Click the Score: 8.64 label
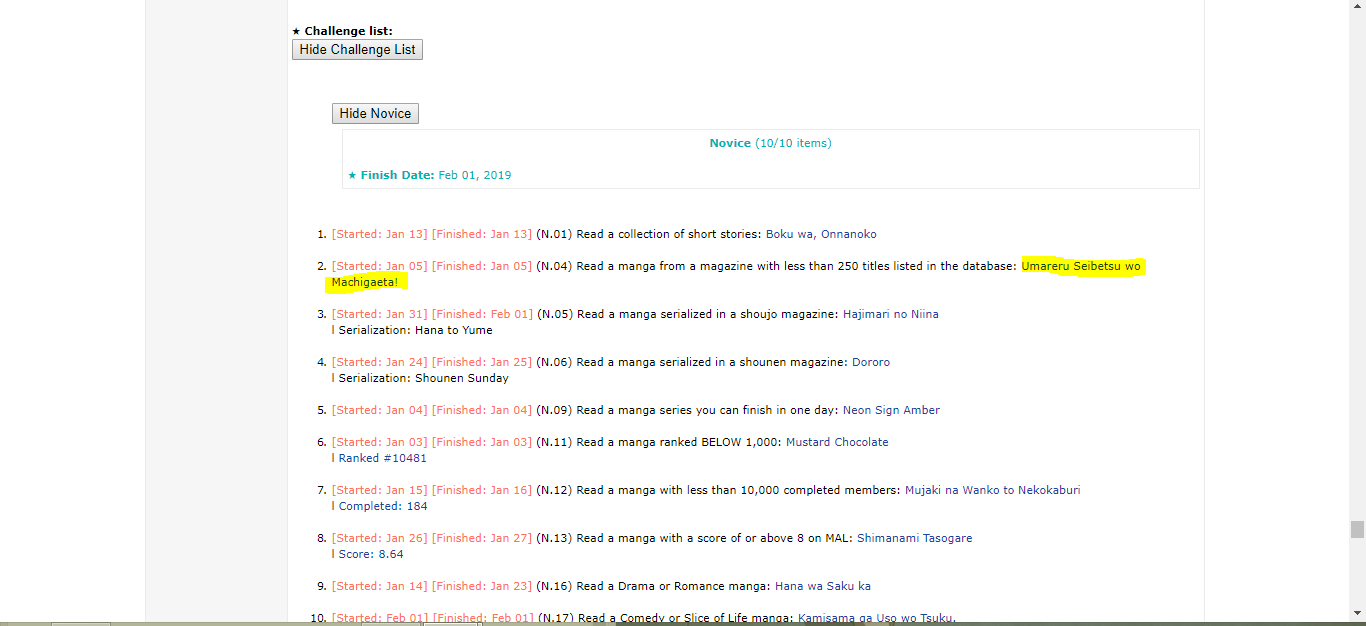This screenshot has width=1366, height=626. [x=371, y=554]
